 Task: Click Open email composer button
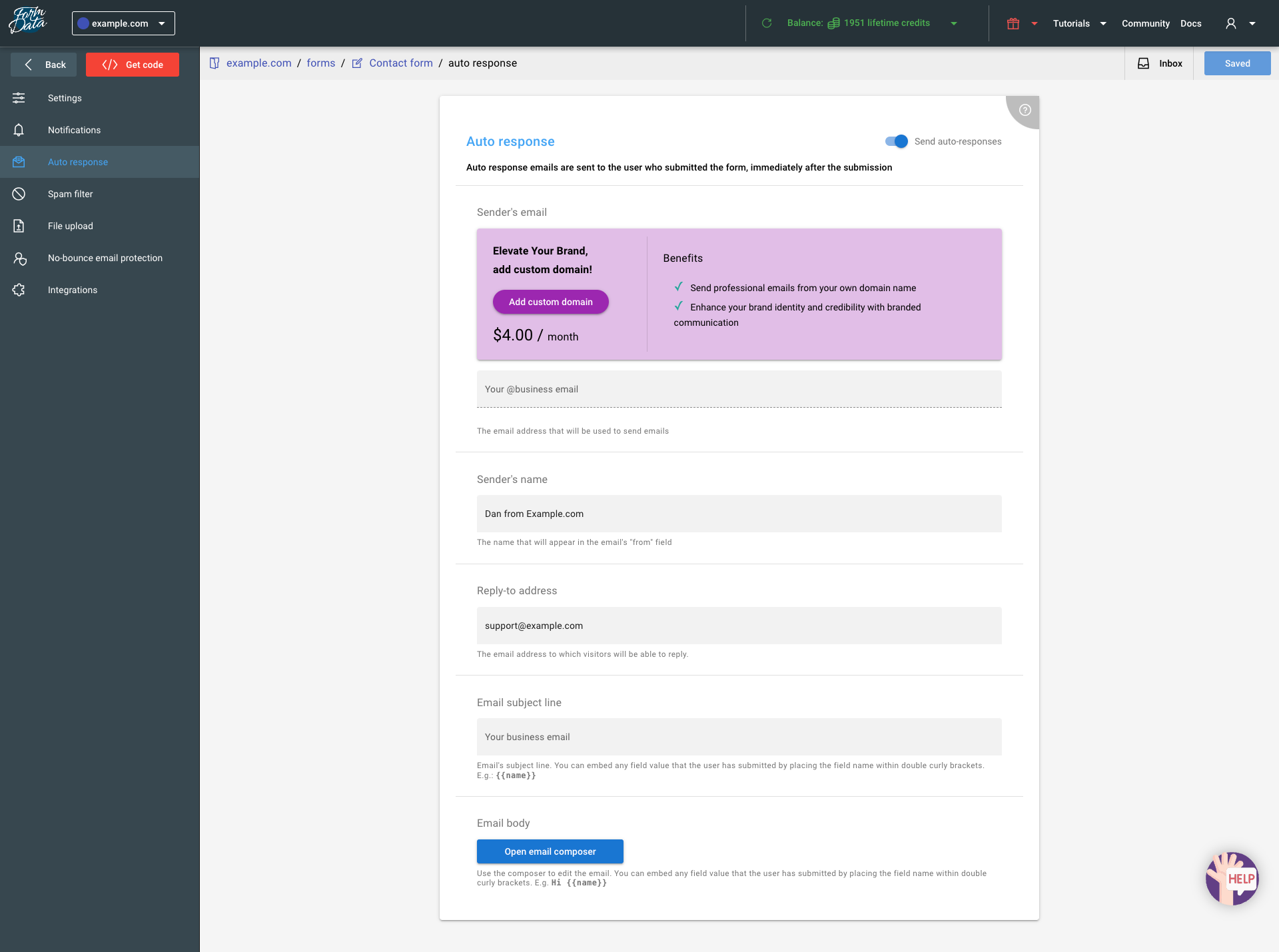tap(550, 851)
